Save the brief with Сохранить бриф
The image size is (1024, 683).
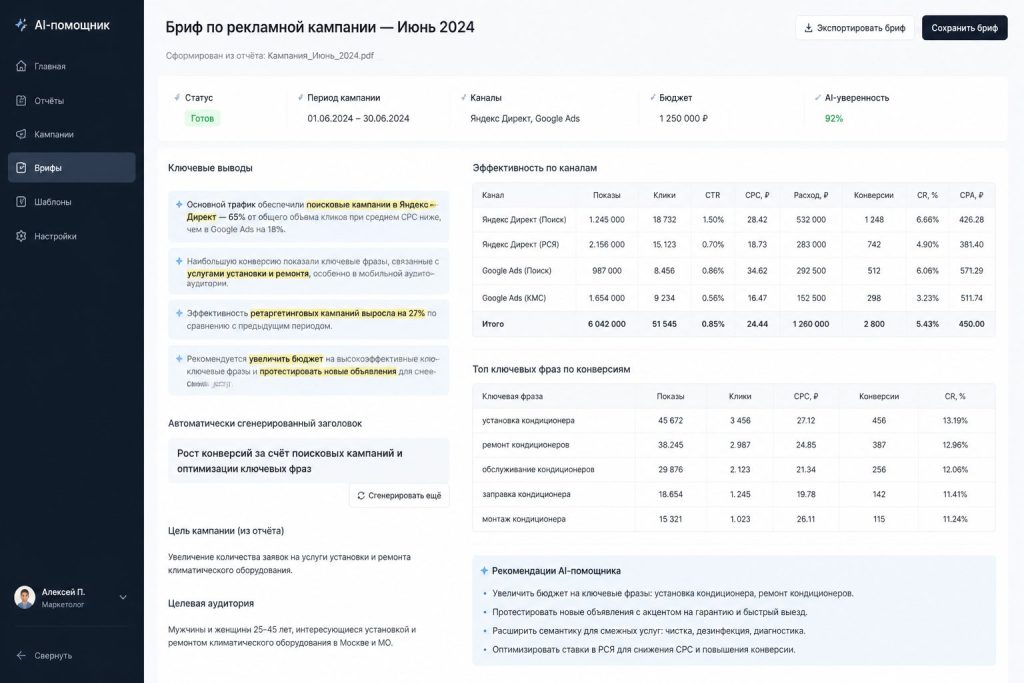tap(965, 28)
